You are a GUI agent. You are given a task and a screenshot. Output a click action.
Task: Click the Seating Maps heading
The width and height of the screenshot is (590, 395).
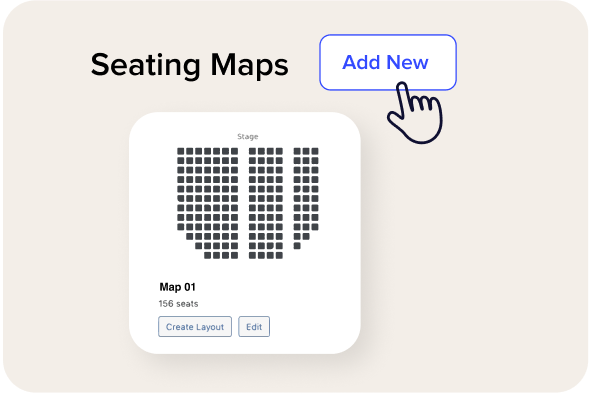190,65
